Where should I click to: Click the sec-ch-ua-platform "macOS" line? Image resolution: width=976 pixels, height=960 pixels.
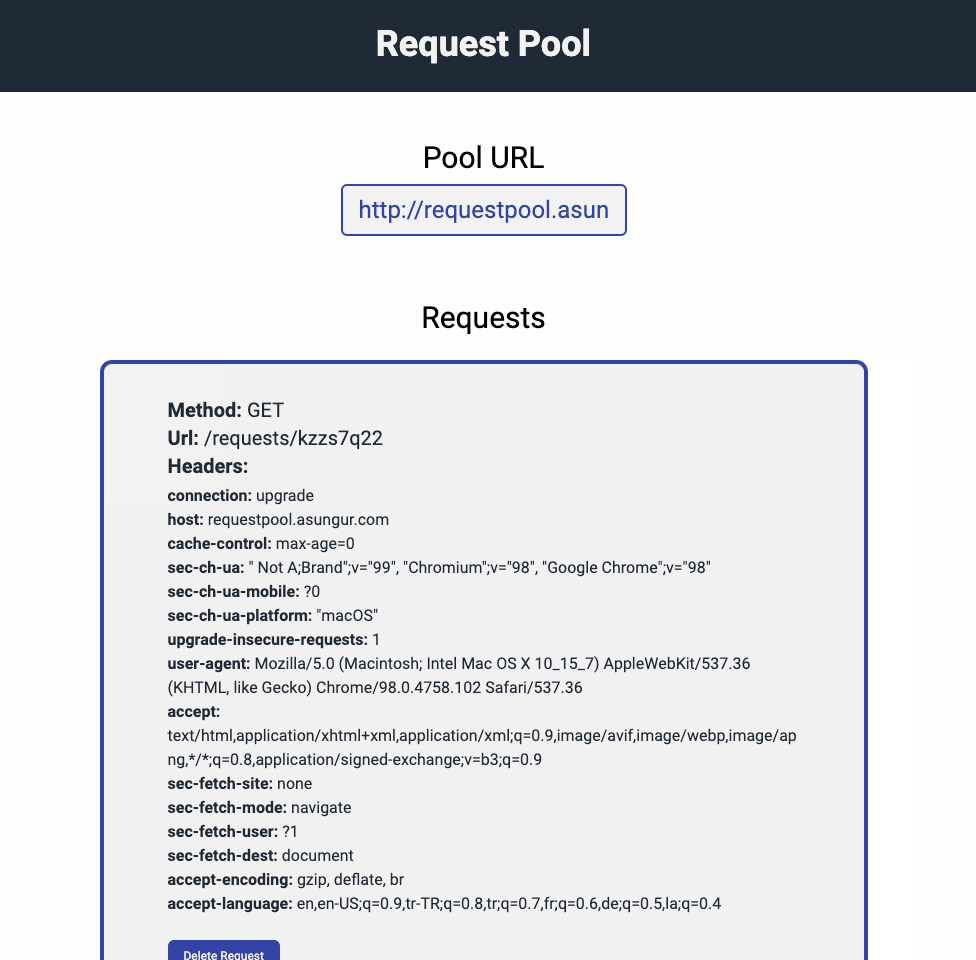tap(273, 616)
